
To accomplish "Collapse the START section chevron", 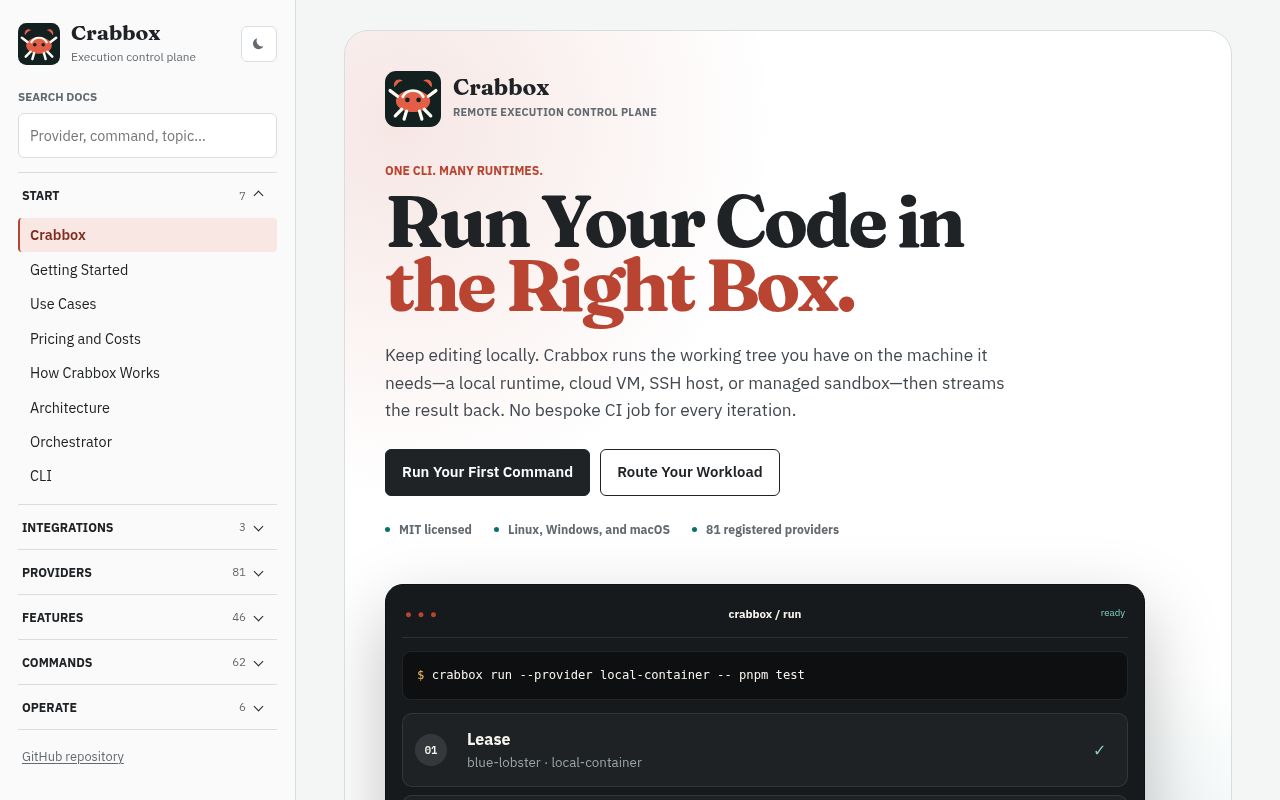I will (x=258, y=195).
